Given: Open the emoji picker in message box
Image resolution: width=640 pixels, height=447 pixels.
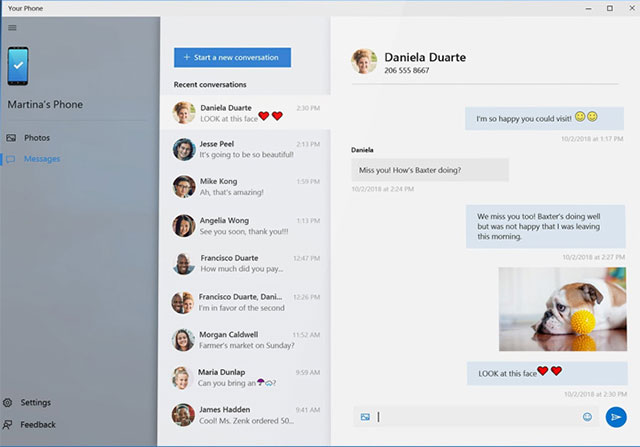Looking at the screenshot, I should click(x=587, y=416).
